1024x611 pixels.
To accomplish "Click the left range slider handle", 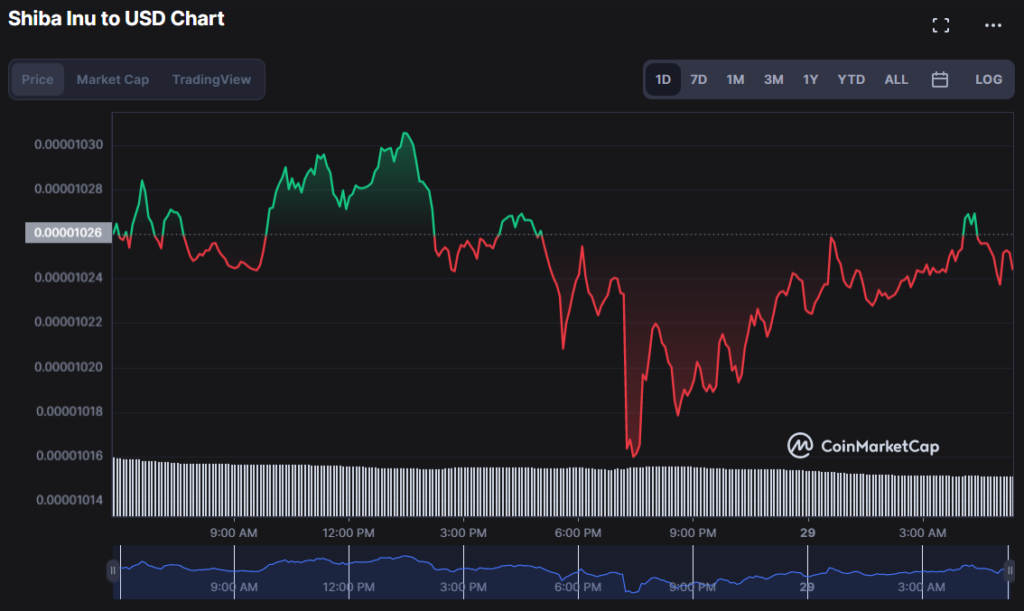I will [113, 570].
